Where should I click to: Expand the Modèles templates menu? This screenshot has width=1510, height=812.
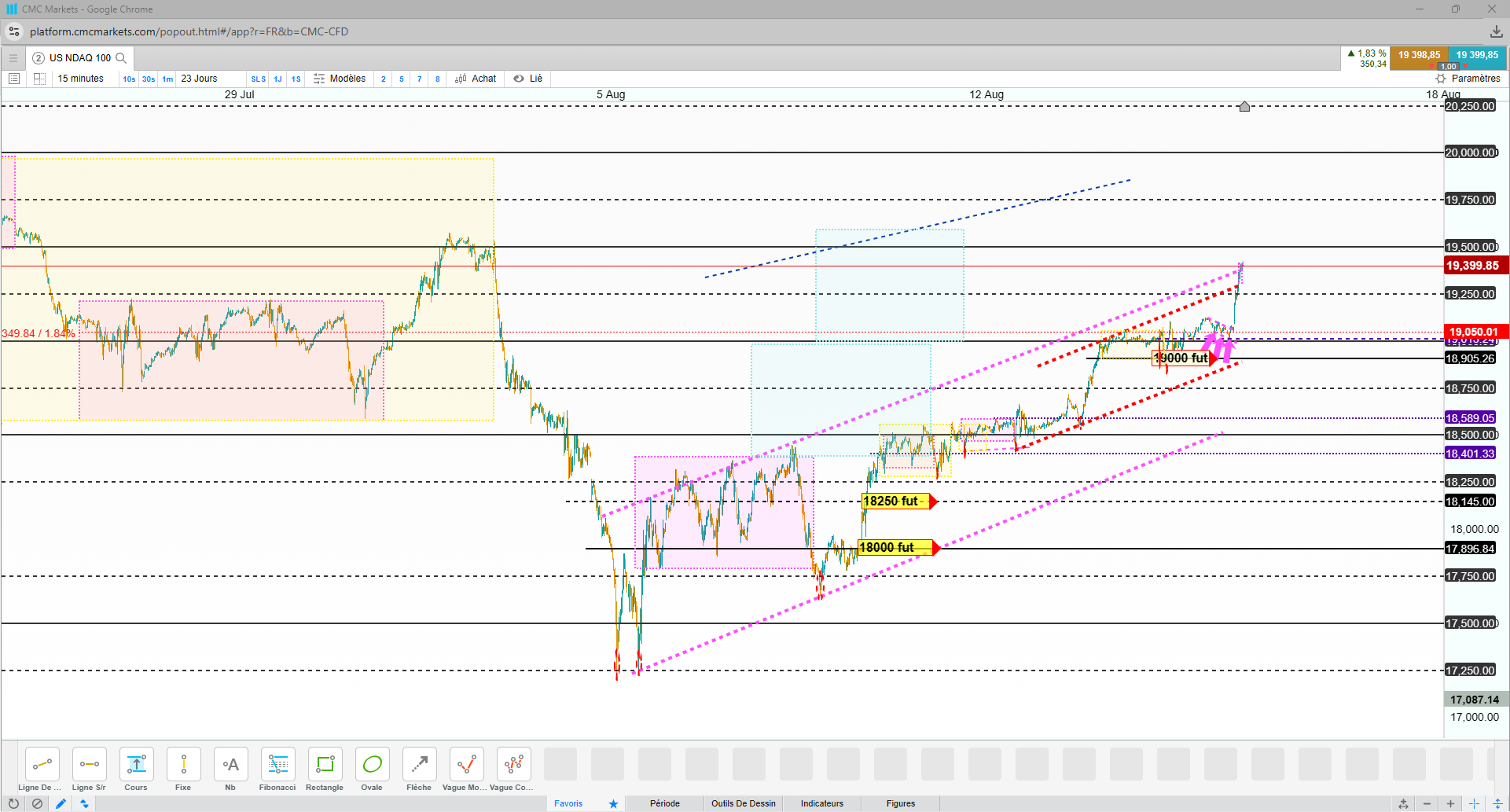coord(340,79)
